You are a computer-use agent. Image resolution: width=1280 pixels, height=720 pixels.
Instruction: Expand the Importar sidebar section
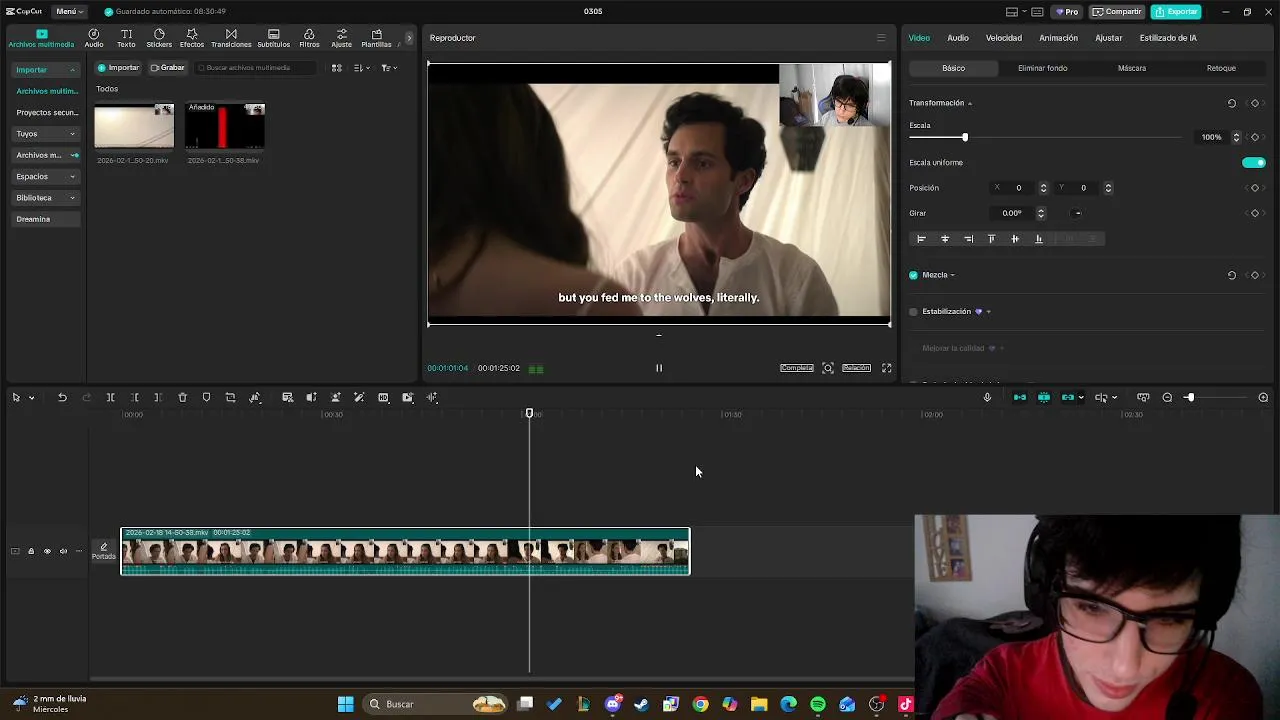click(46, 70)
